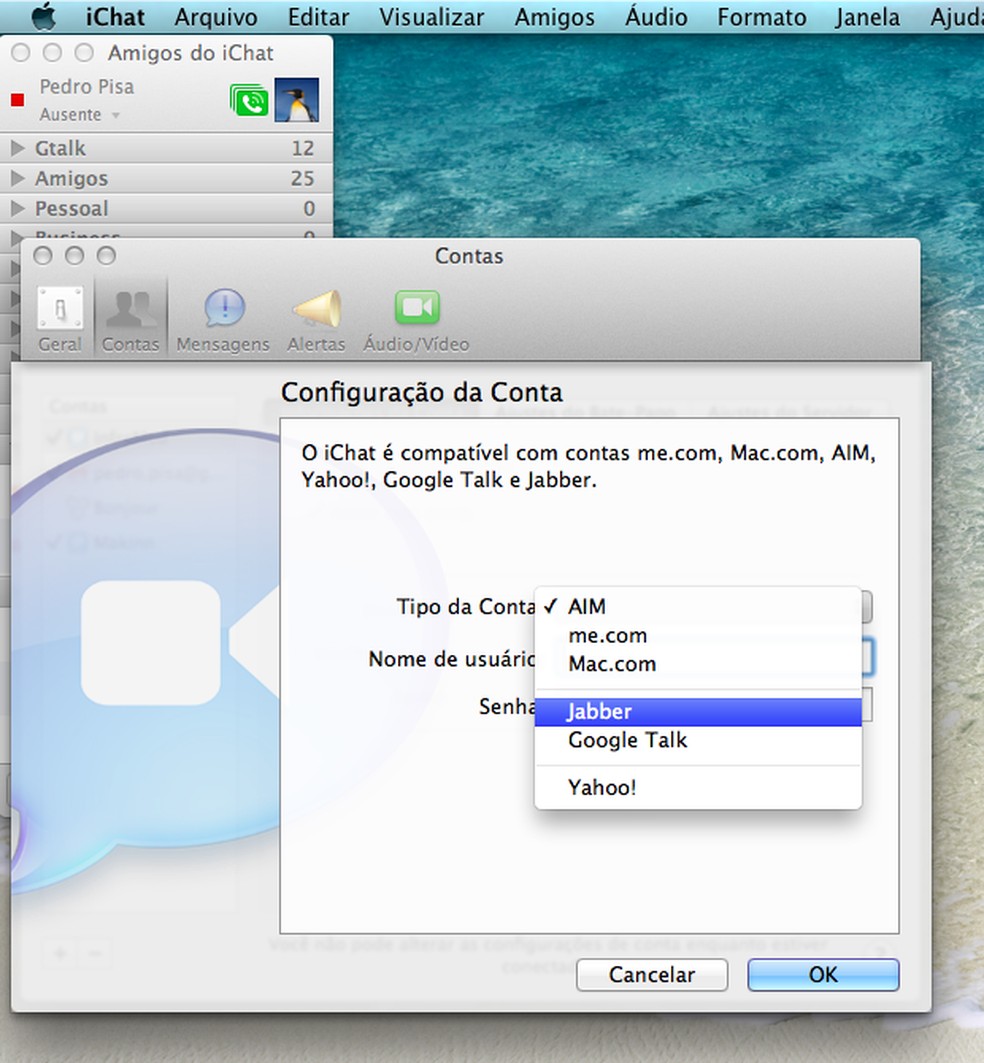Click the penguin profile picture

click(297, 100)
